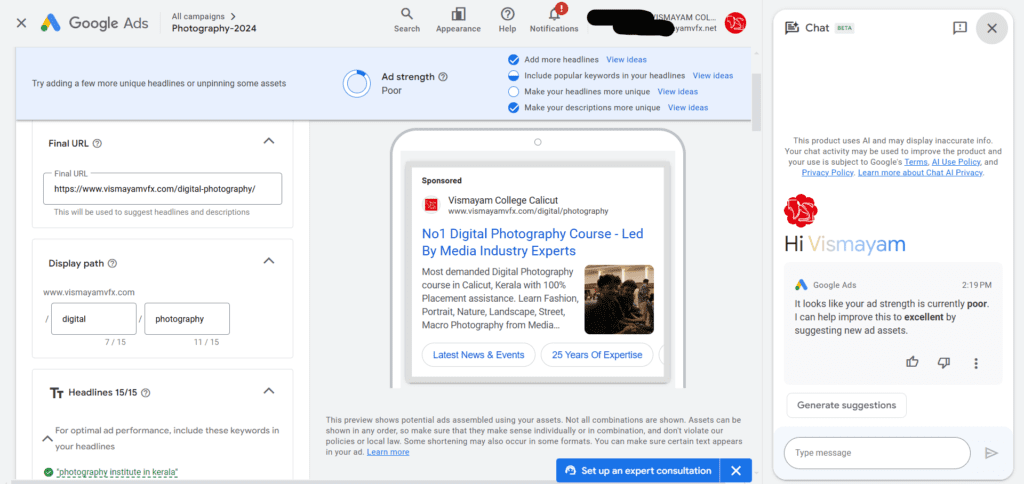Collapse the Final URL section
The width and height of the screenshot is (1024, 484).
pyautogui.click(x=268, y=141)
